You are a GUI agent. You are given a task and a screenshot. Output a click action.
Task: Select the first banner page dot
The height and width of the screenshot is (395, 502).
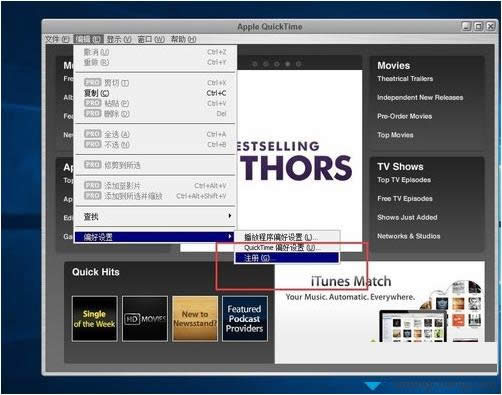pyautogui.click(x=255, y=64)
